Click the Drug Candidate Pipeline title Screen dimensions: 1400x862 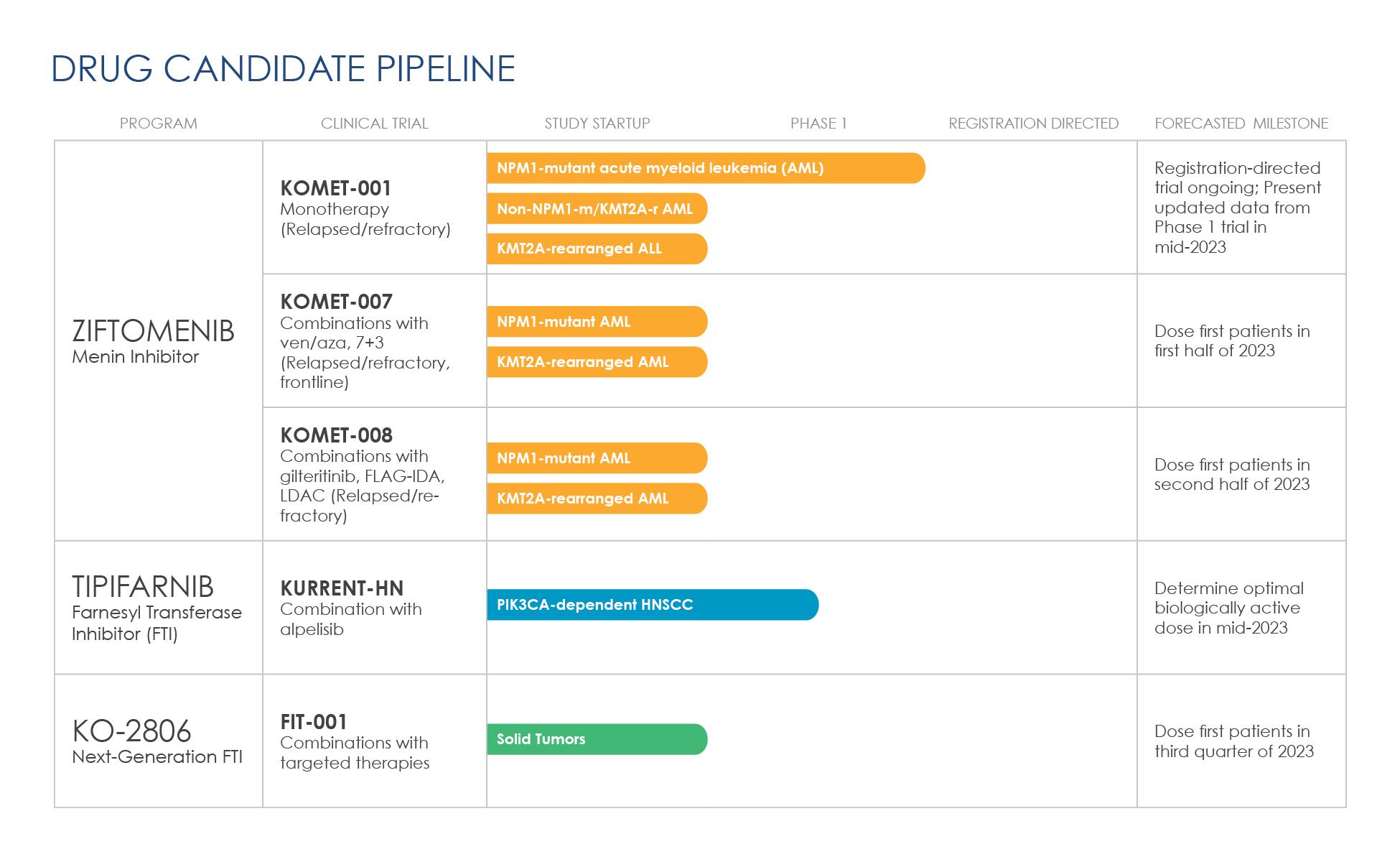click(283, 69)
